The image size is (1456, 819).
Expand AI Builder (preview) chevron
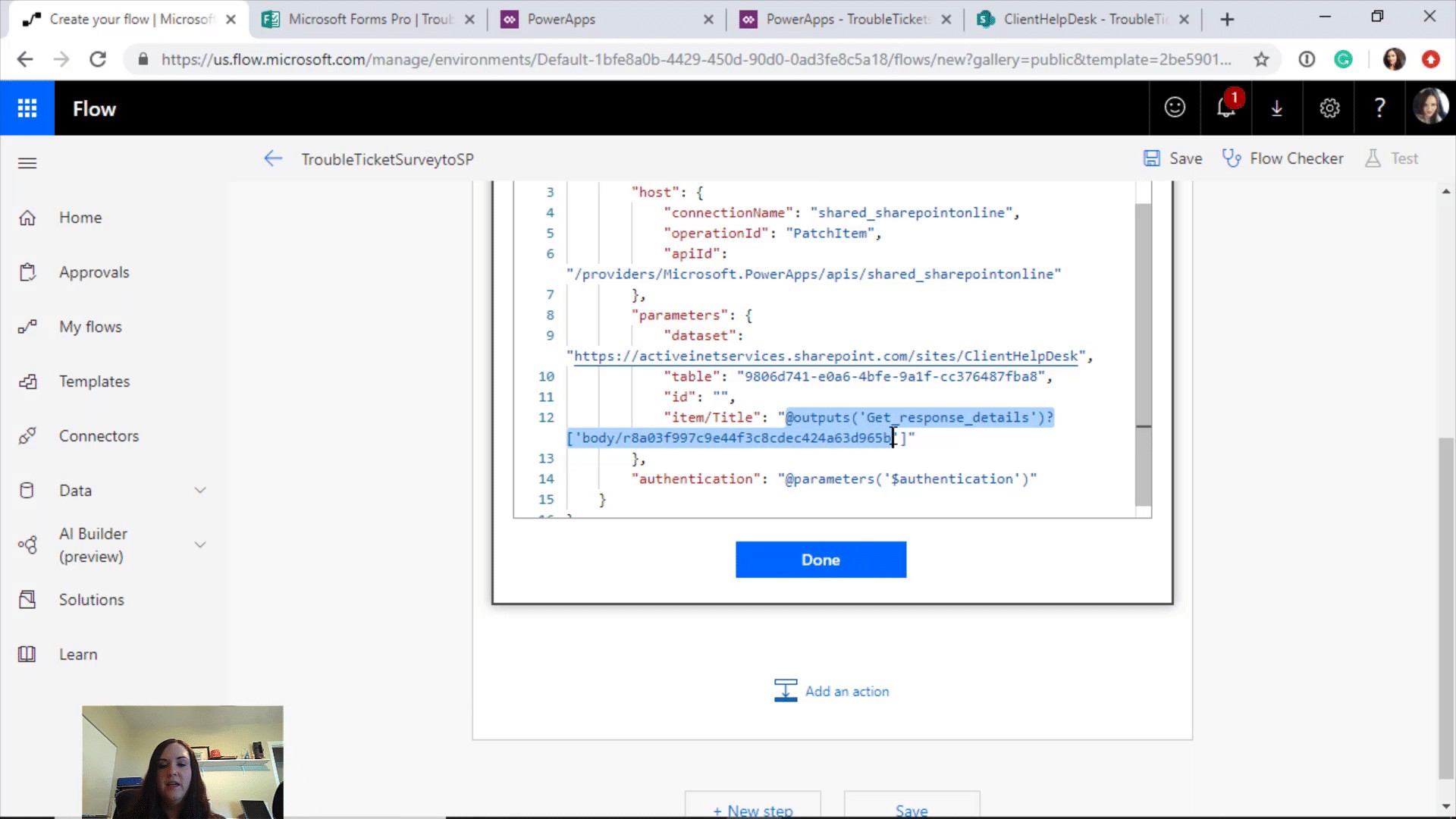[x=200, y=544]
